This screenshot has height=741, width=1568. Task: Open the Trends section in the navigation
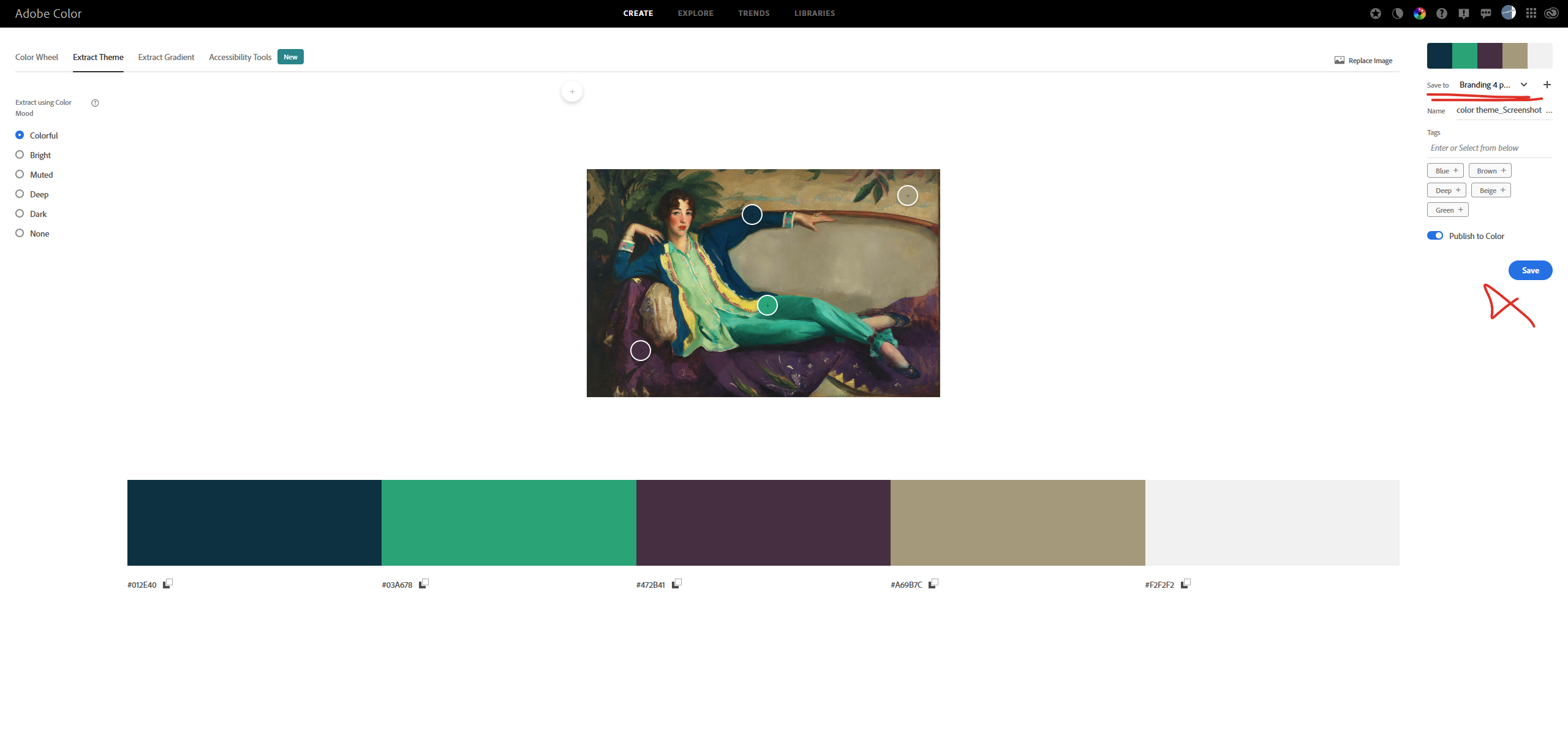click(x=753, y=13)
